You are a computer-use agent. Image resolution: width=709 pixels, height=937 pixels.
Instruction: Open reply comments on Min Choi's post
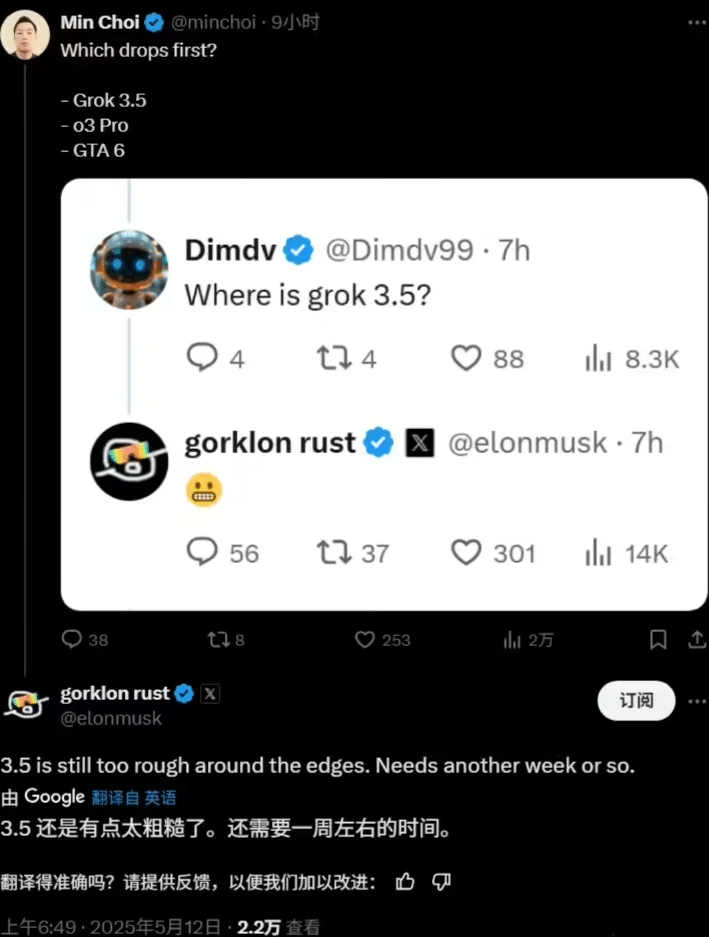[84, 640]
